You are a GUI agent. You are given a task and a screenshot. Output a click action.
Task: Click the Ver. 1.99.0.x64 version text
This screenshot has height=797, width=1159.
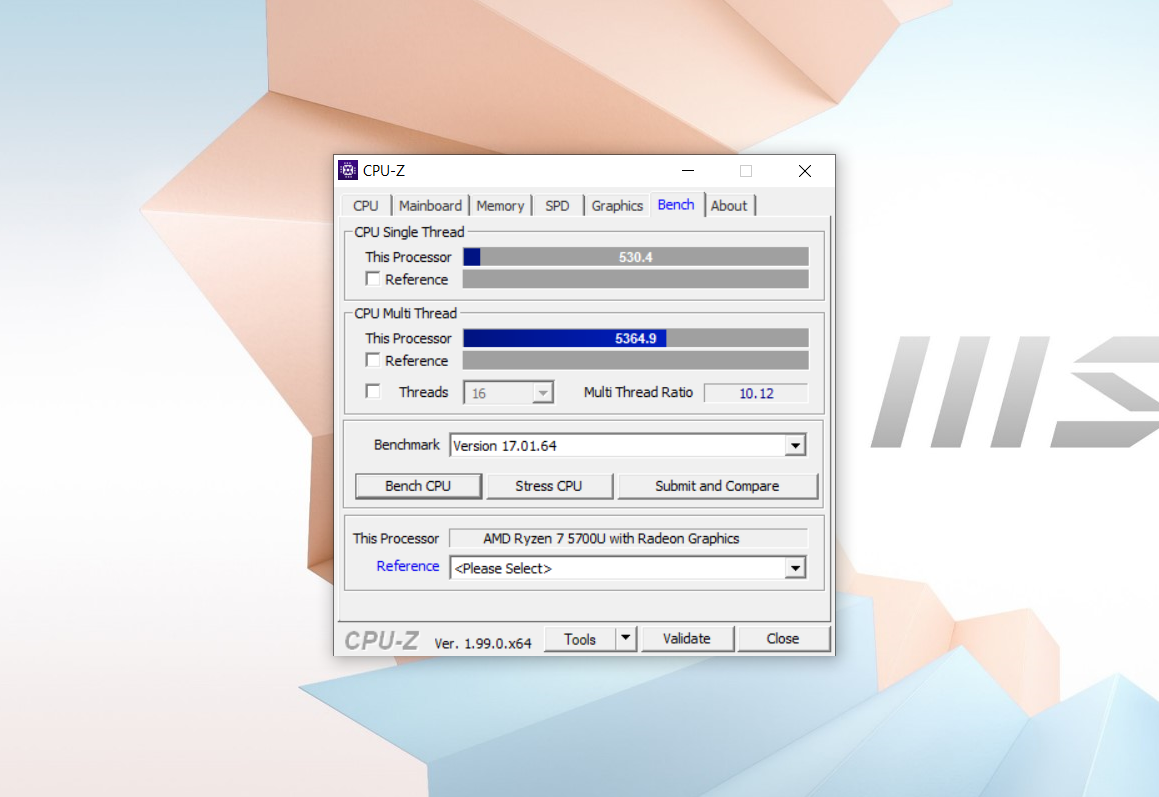tap(483, 643)
